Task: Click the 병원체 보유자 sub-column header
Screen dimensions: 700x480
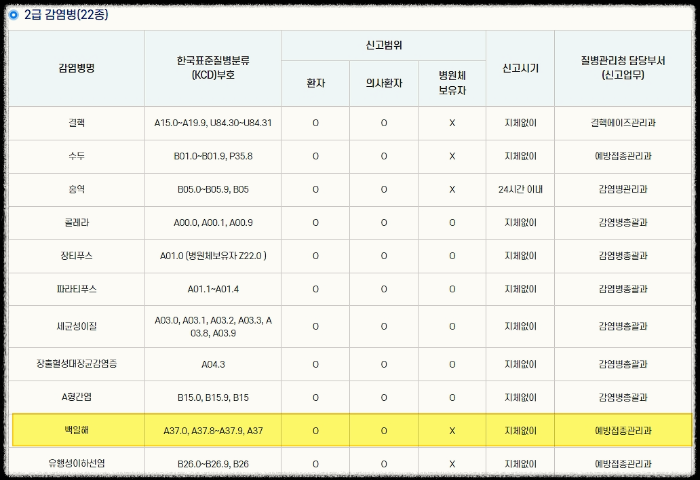Action: (x=452, y=83)
